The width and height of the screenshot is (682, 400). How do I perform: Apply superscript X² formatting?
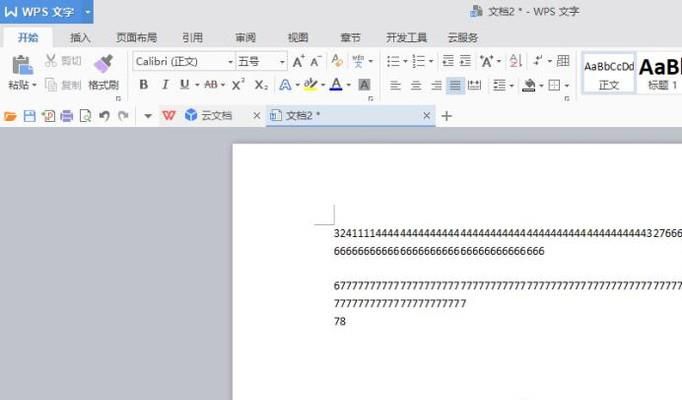[x=238, y=84]
